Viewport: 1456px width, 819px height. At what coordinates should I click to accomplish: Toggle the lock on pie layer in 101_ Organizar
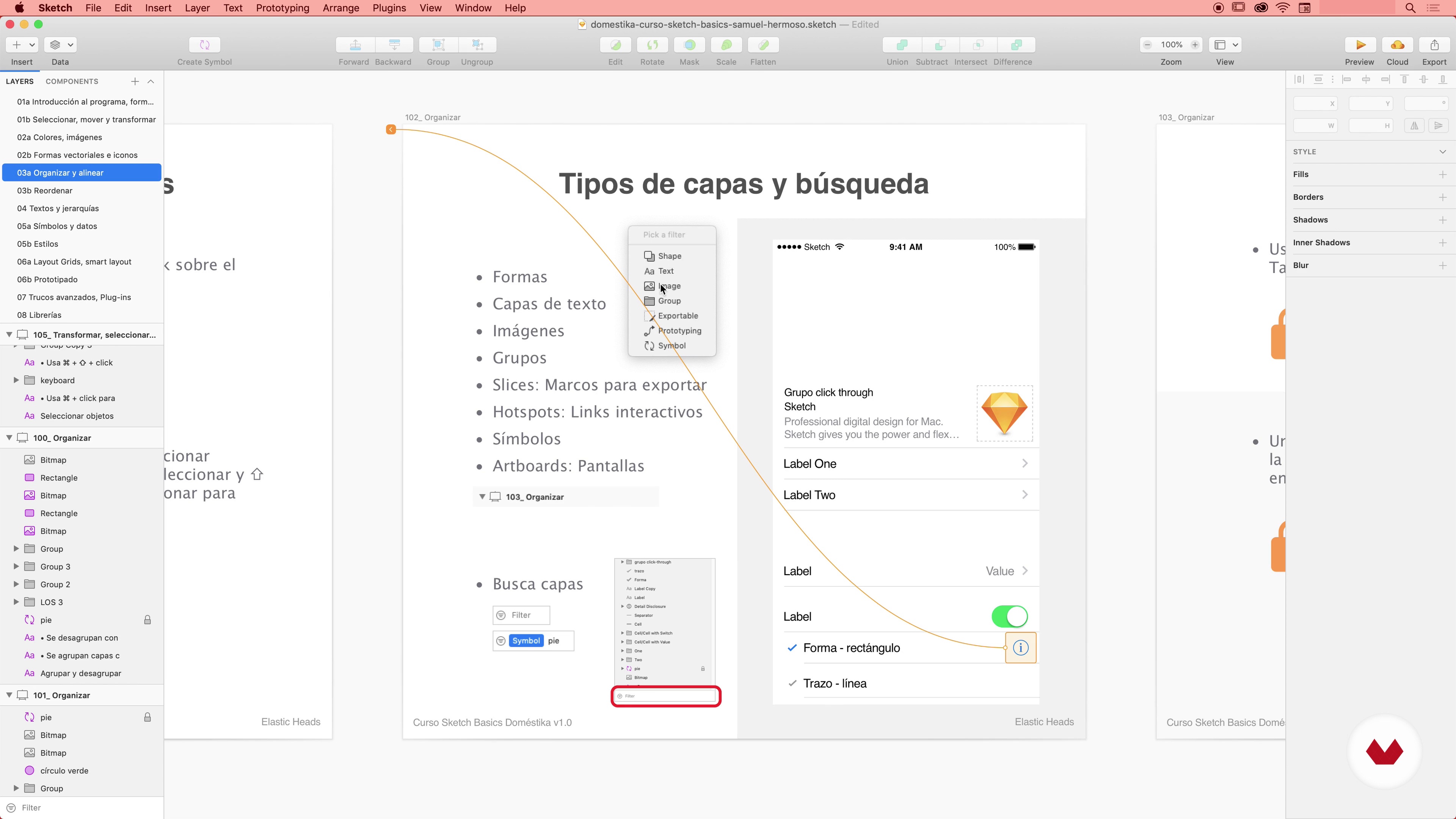[x=147, y=717]
